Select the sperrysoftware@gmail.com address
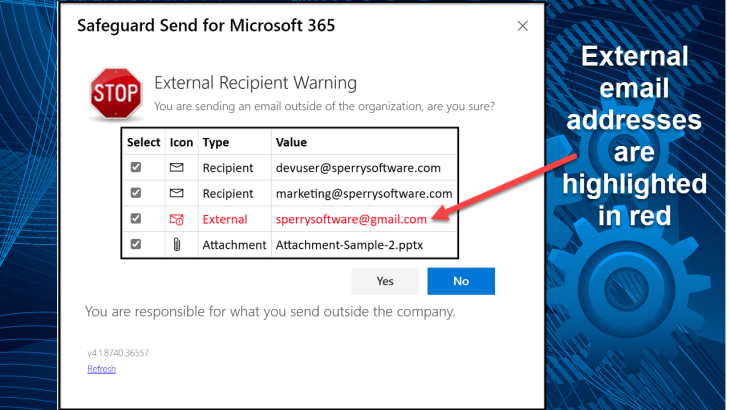Viewport: 730px width, 410px height. click(x=351, y=219)
